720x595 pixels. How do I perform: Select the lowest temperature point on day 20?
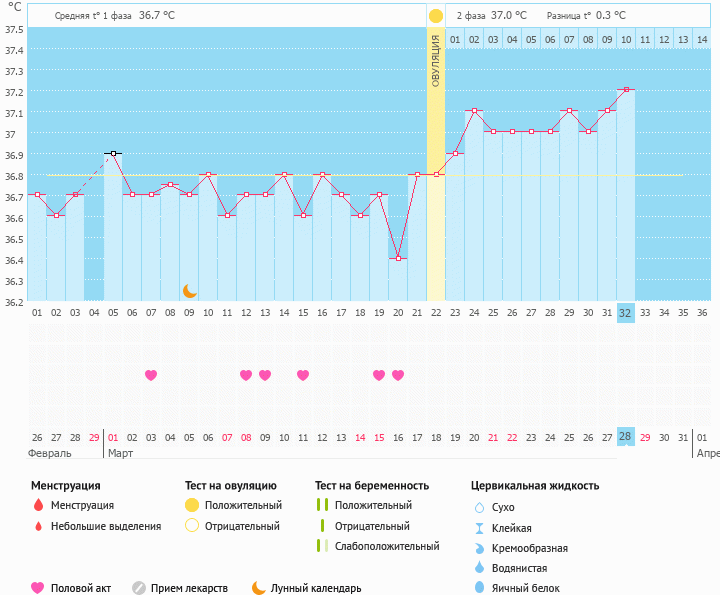click(x=398, y=258)
